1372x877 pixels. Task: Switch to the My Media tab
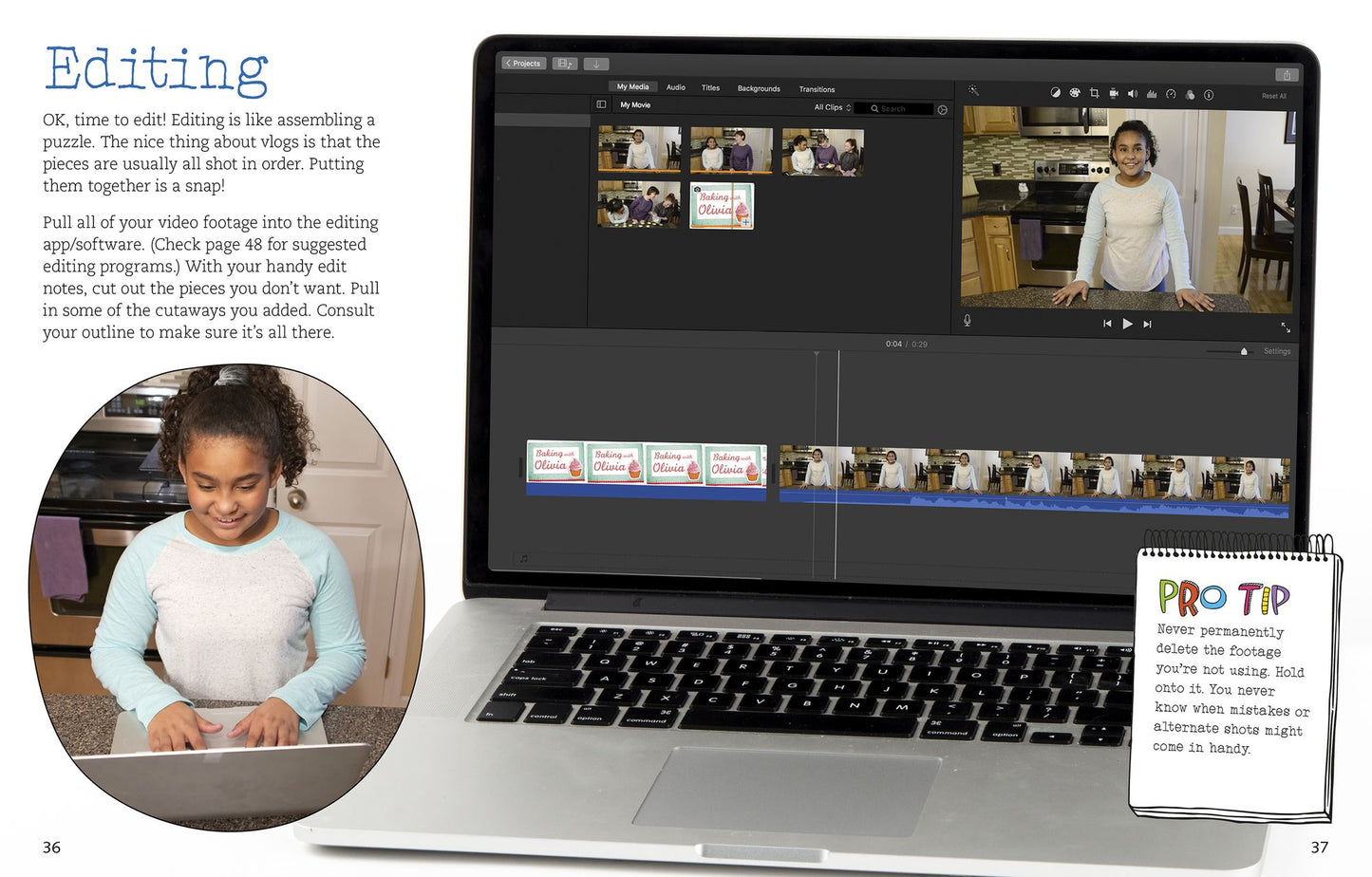[x=632, y=86]
